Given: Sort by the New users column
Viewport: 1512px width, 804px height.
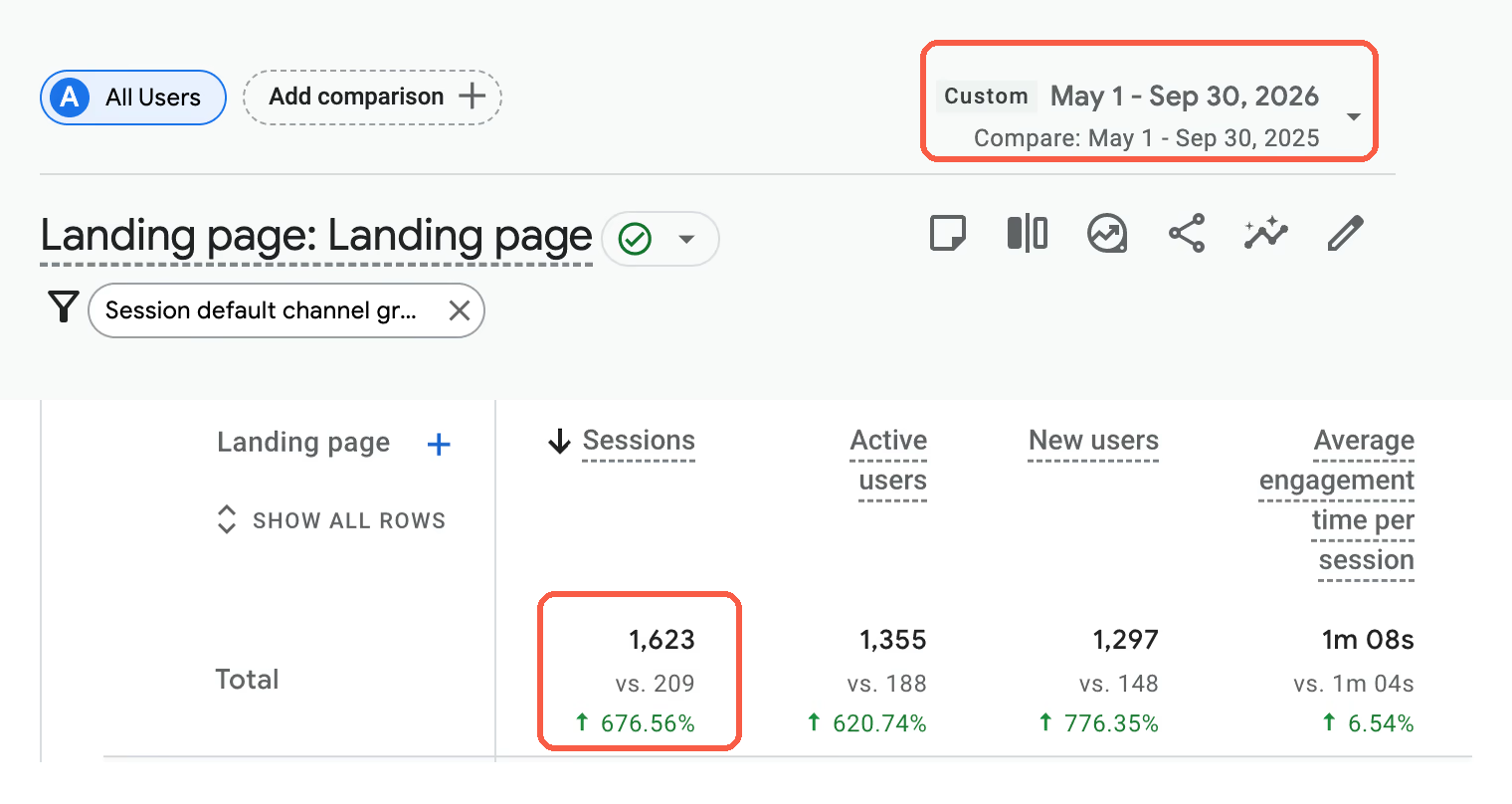Looking at the screenshot, I should (x=1094, y=441).
